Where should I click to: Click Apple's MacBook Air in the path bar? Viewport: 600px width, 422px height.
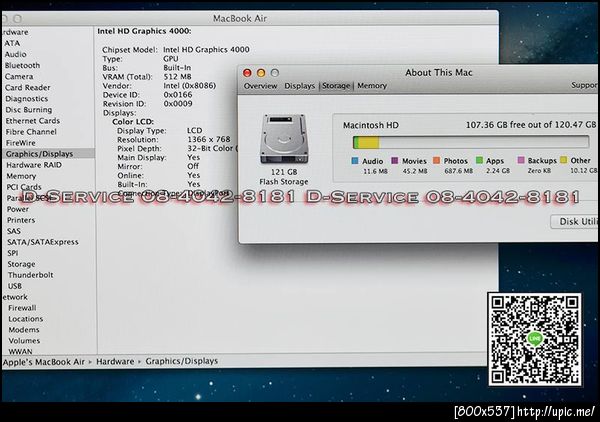[x=44, y=362]
